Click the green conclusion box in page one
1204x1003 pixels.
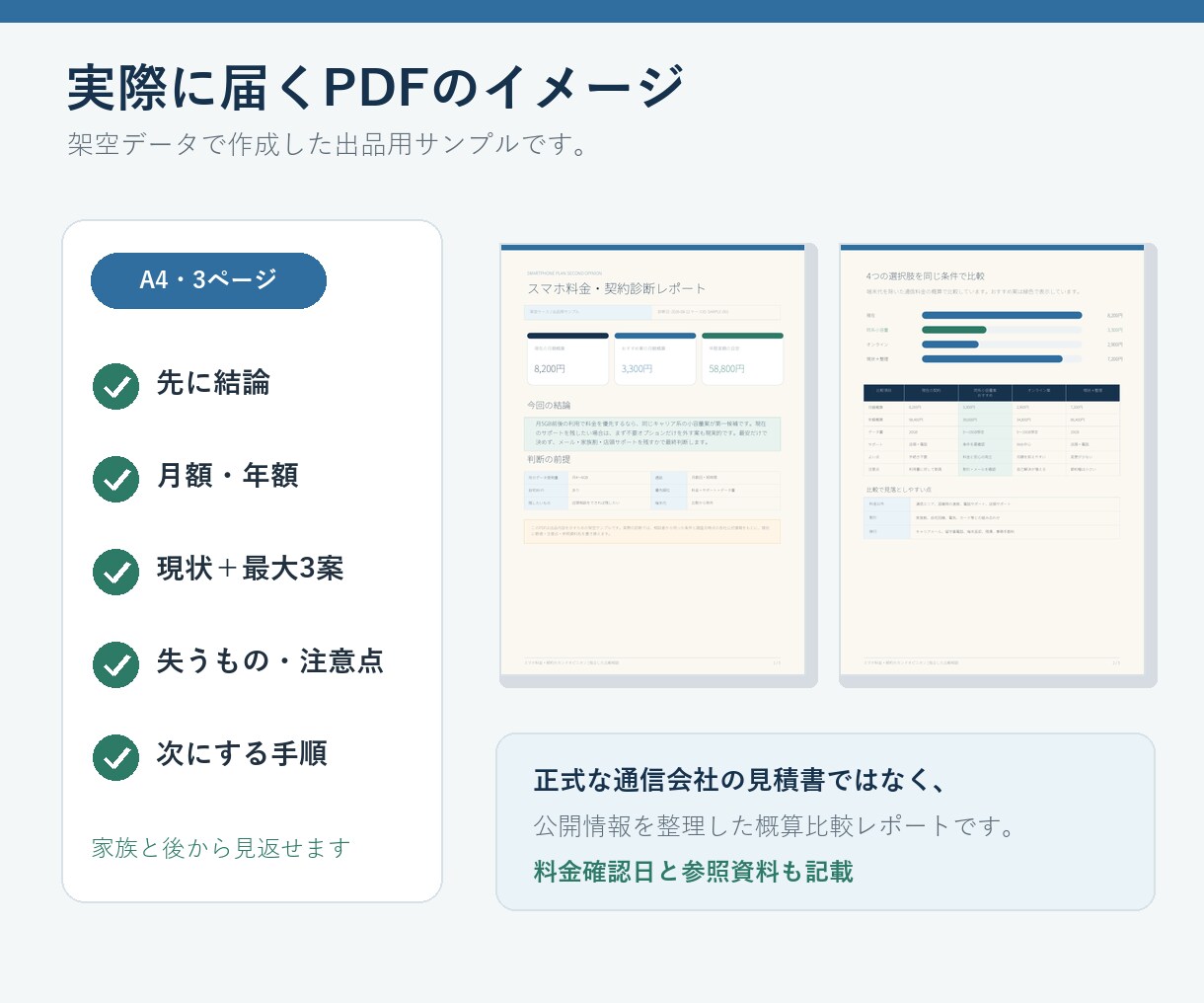(x=652, y=433)
